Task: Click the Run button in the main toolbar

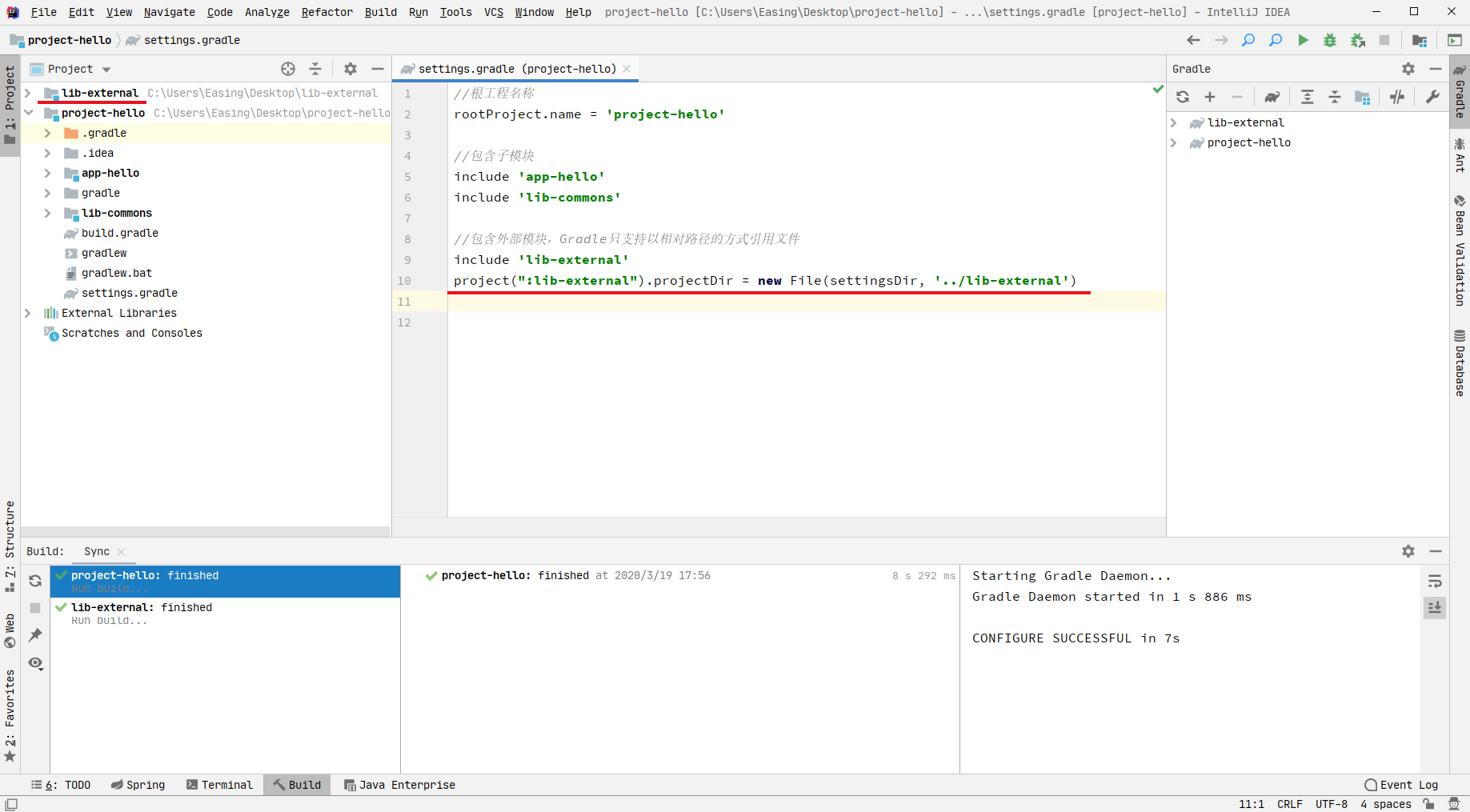Action: coord(1303,40)
